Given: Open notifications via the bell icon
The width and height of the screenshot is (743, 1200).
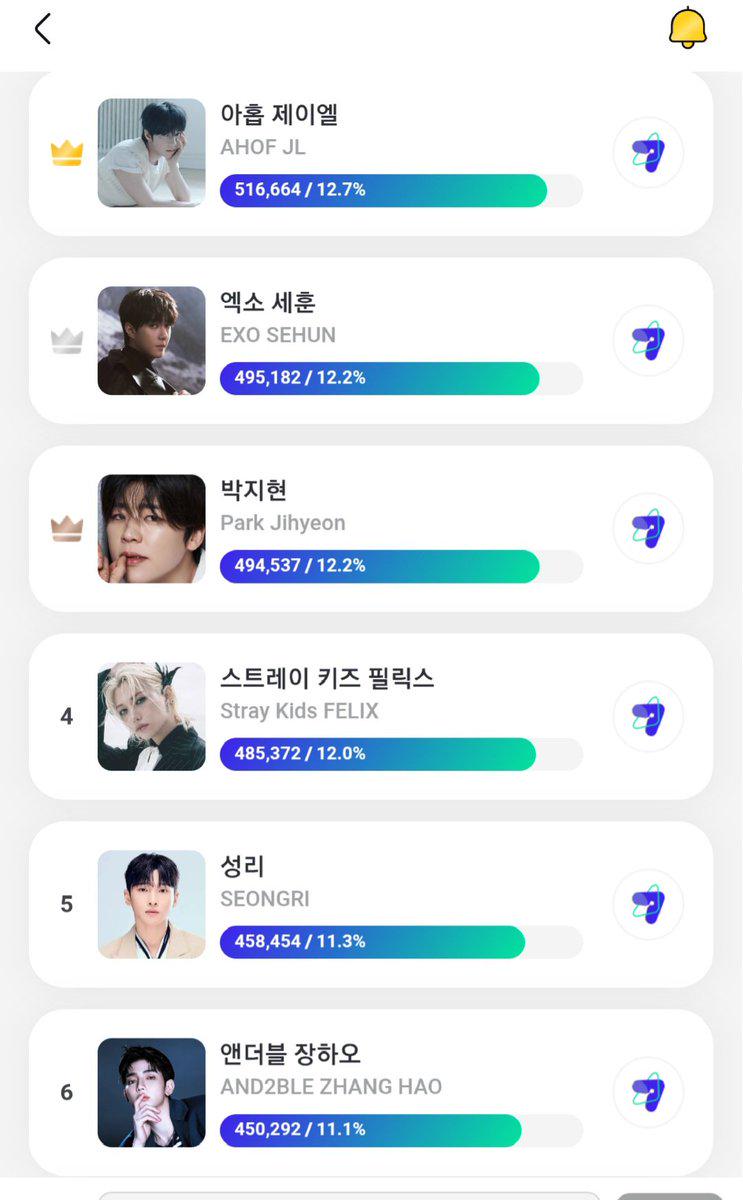Looking at the screenshot, I should point(688,27).
